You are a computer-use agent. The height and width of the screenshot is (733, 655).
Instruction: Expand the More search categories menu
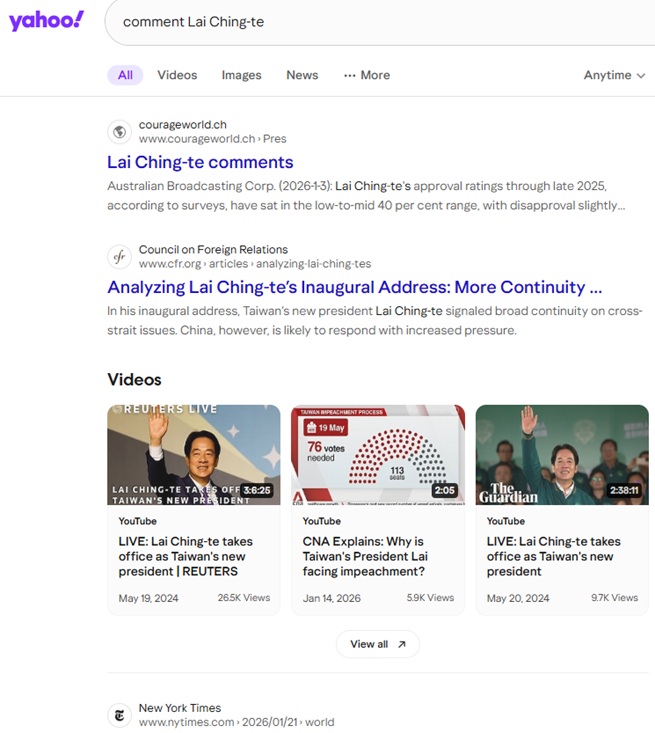click(x=367, y=75)
